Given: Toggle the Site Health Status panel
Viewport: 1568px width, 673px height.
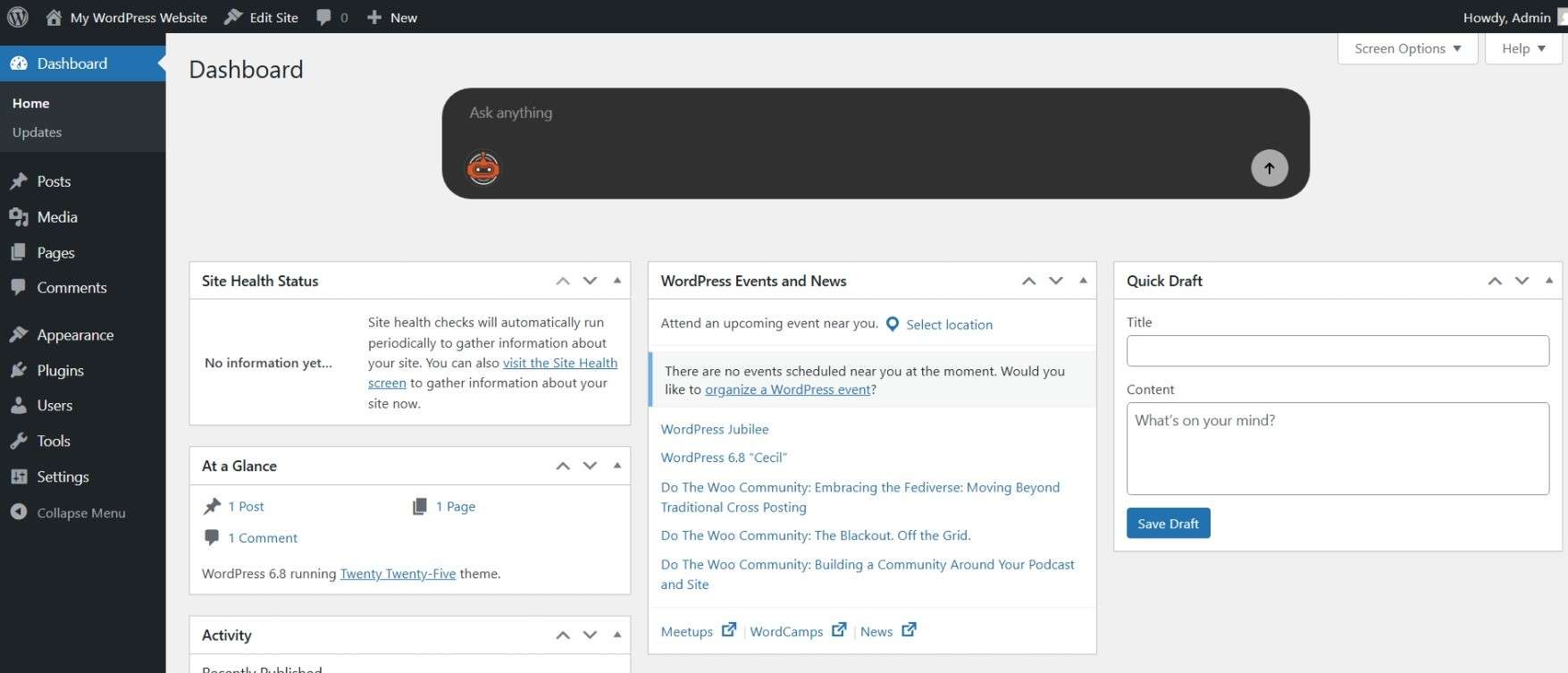Looking at the screenshot, I should click(617, 281).
